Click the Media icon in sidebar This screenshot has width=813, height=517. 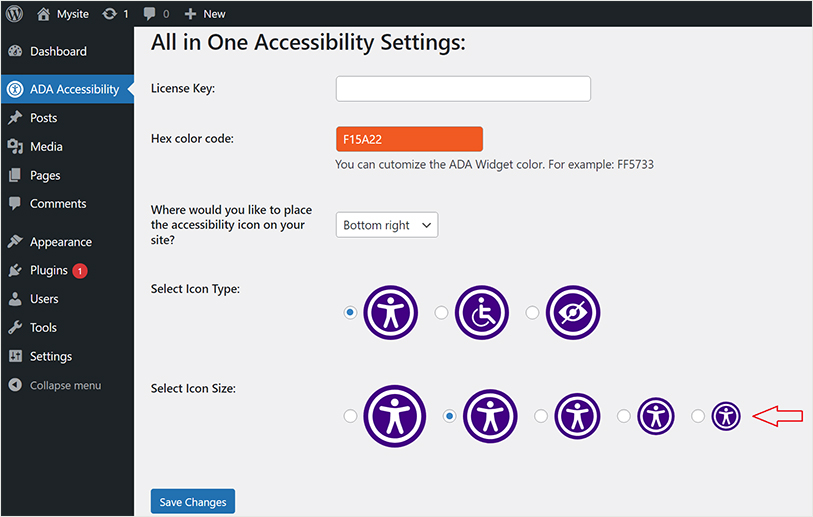tap(16, 147)
